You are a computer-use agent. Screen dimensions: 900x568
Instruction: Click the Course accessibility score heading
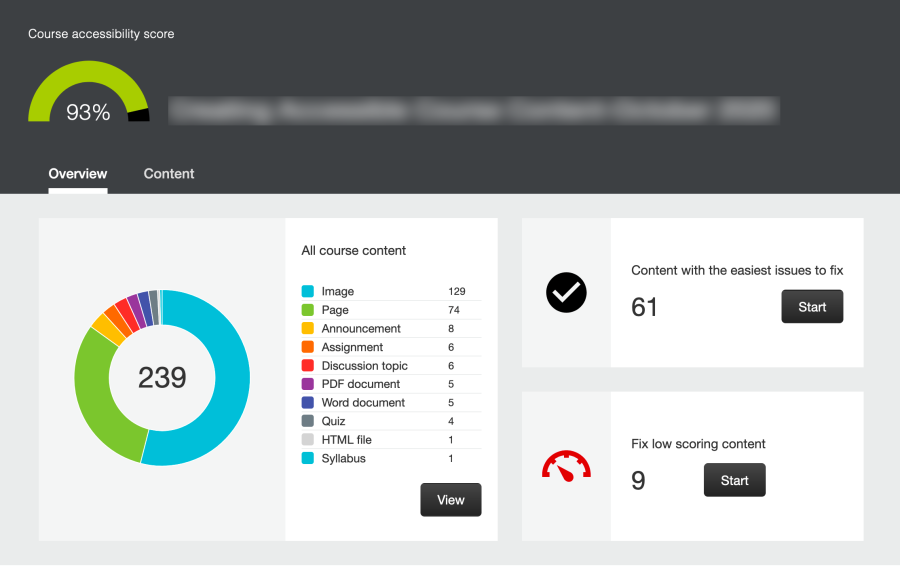coord(101,34)
